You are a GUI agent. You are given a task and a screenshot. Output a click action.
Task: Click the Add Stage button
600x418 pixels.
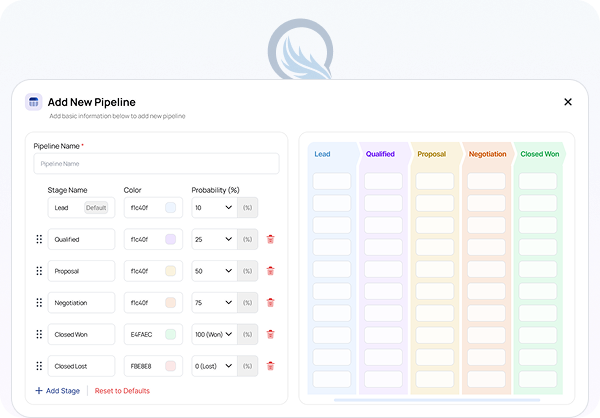[x=57, y=391]
